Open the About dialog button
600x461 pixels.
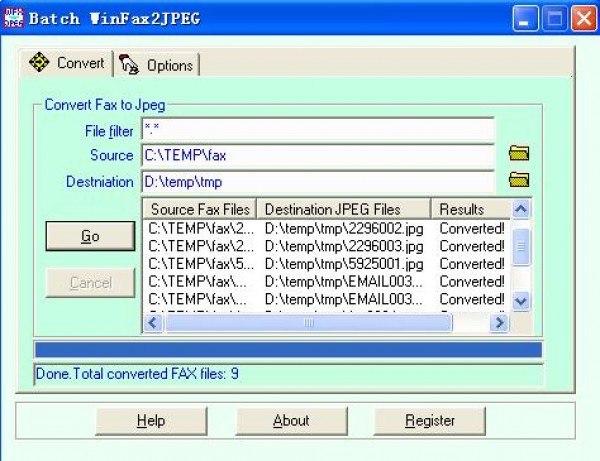[x=292, y=421]
